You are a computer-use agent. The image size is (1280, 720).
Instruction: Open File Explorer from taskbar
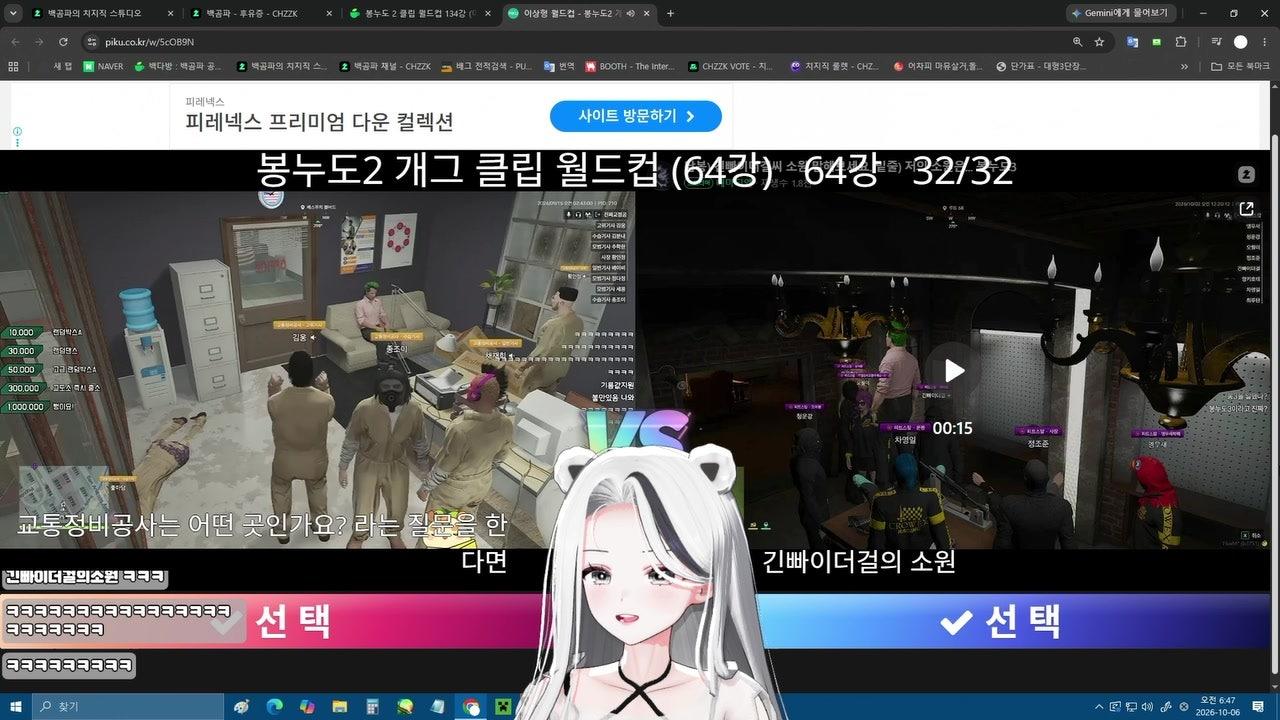pos(340,706)
